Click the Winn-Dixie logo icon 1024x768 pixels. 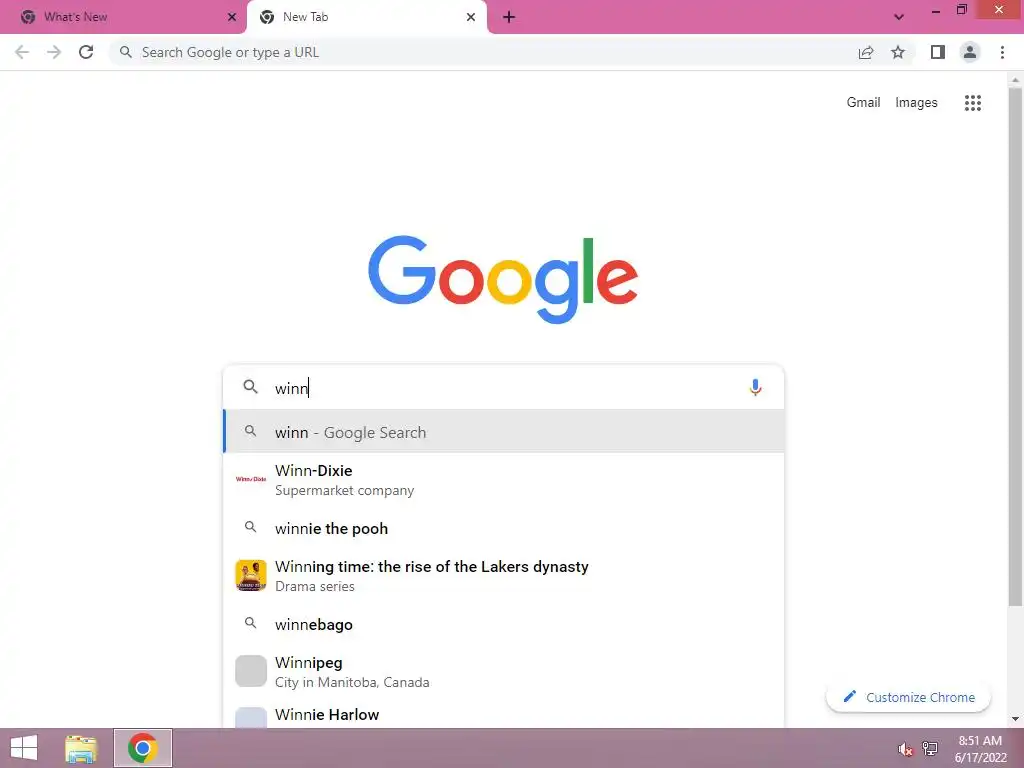tap(251, 479)
